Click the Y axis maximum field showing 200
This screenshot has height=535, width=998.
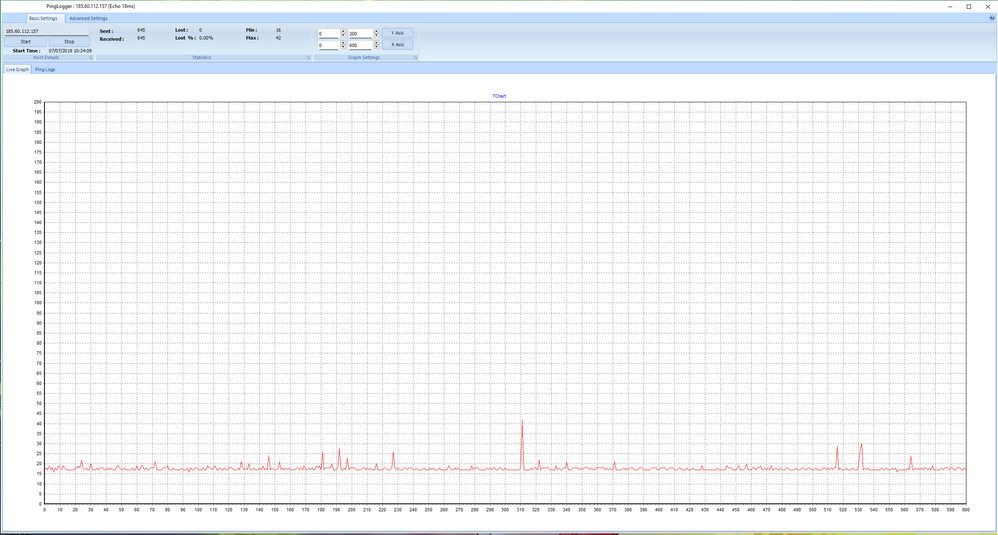tap(359, 33)
